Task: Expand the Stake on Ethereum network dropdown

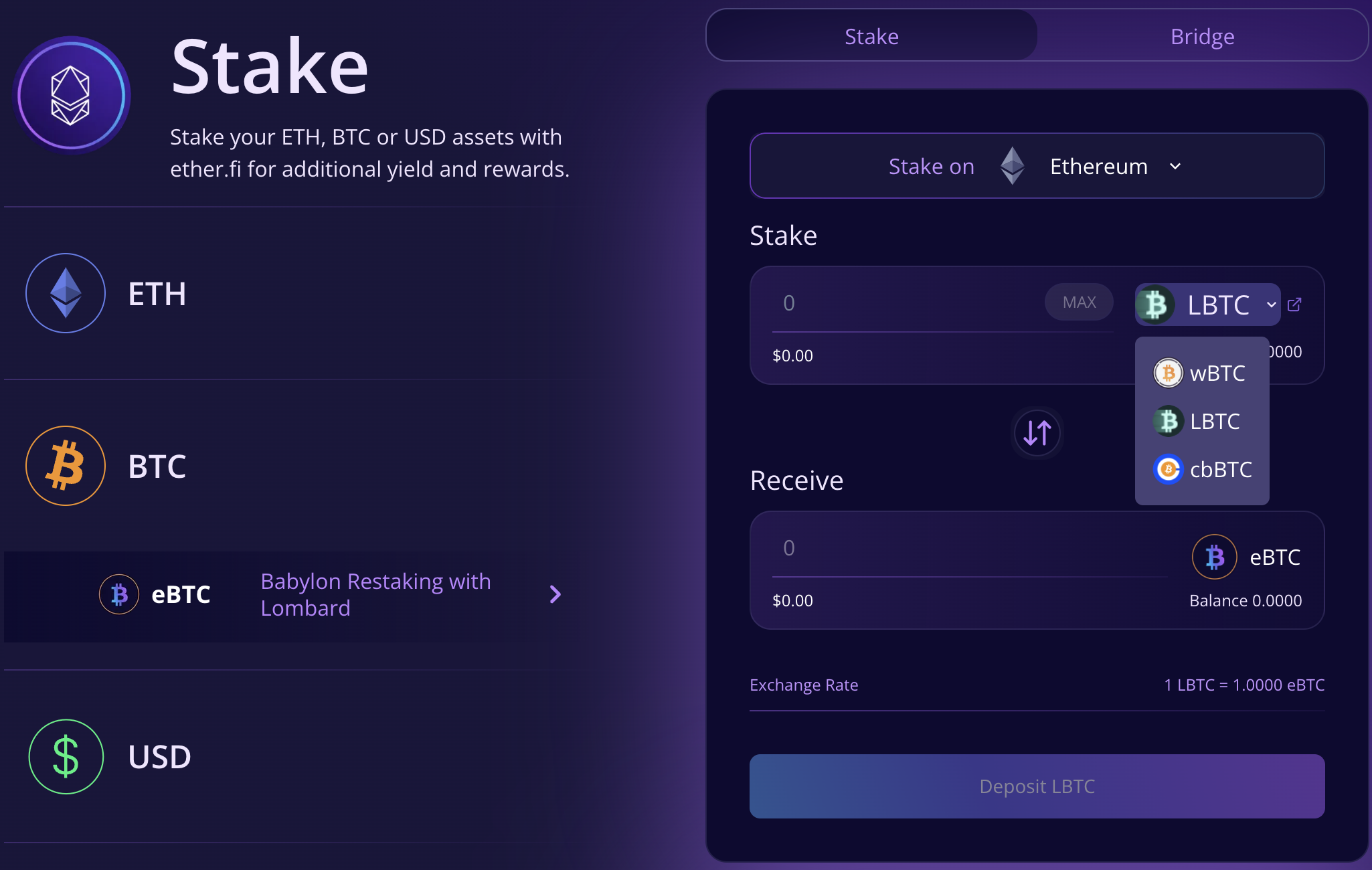Action: tap(1175, 166)
